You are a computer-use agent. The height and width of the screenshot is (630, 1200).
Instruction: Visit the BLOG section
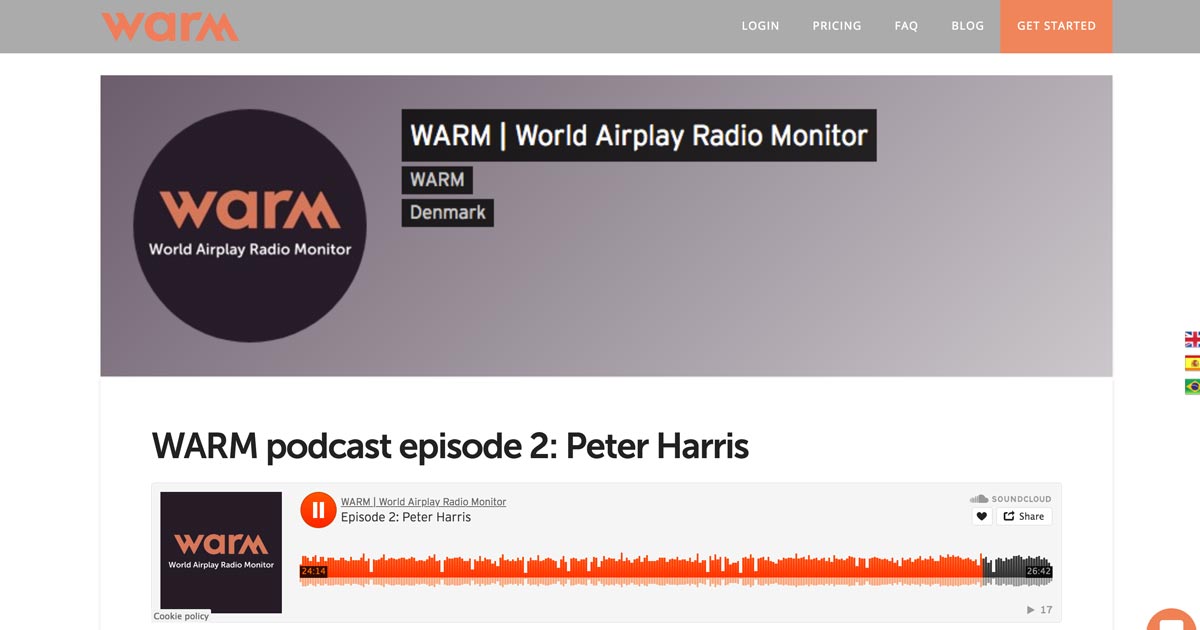pyautogui.click(x=967, y=26)
